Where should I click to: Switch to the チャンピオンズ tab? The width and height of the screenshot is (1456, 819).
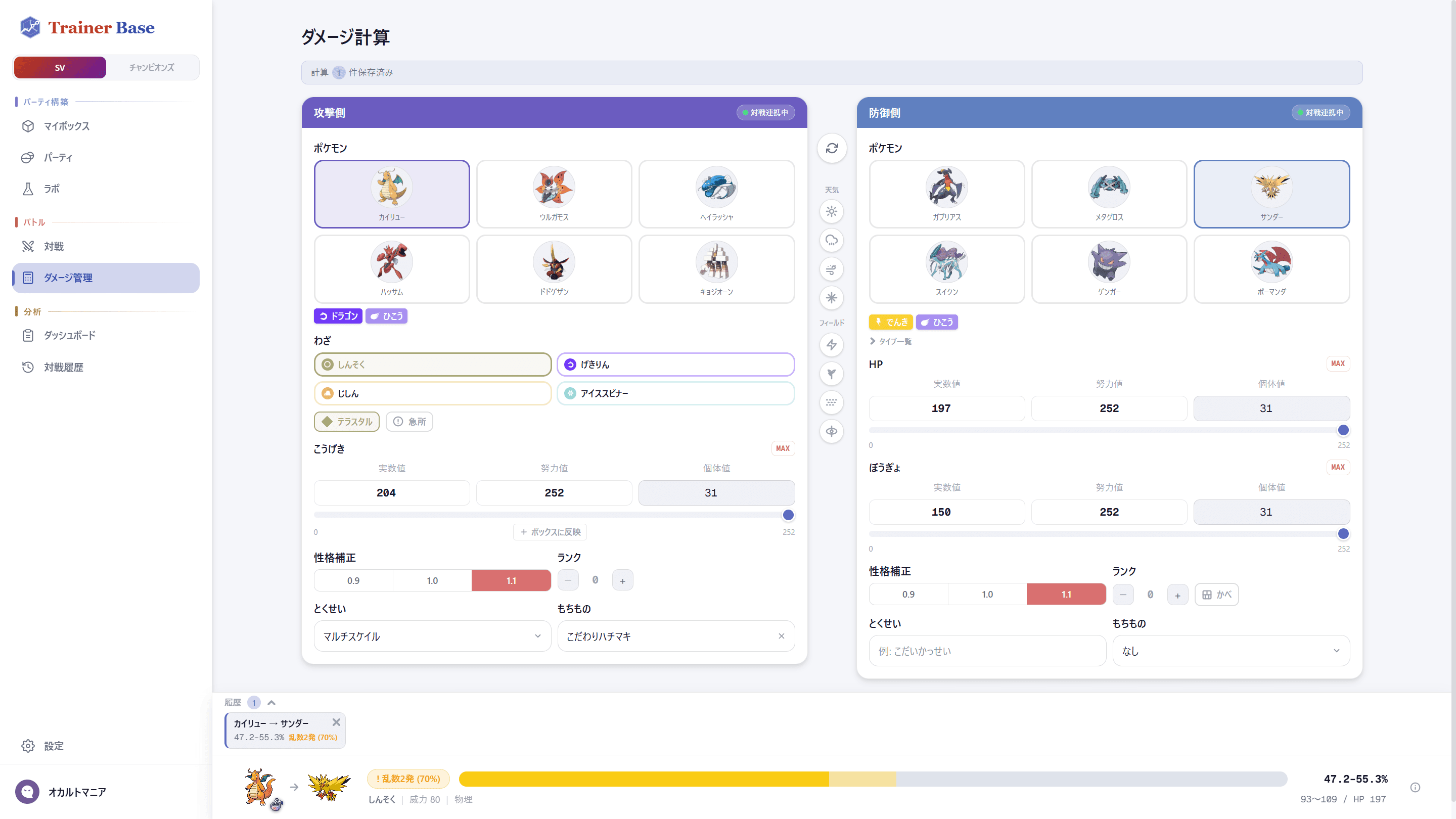pyautogui.click(x=152, y=67)
